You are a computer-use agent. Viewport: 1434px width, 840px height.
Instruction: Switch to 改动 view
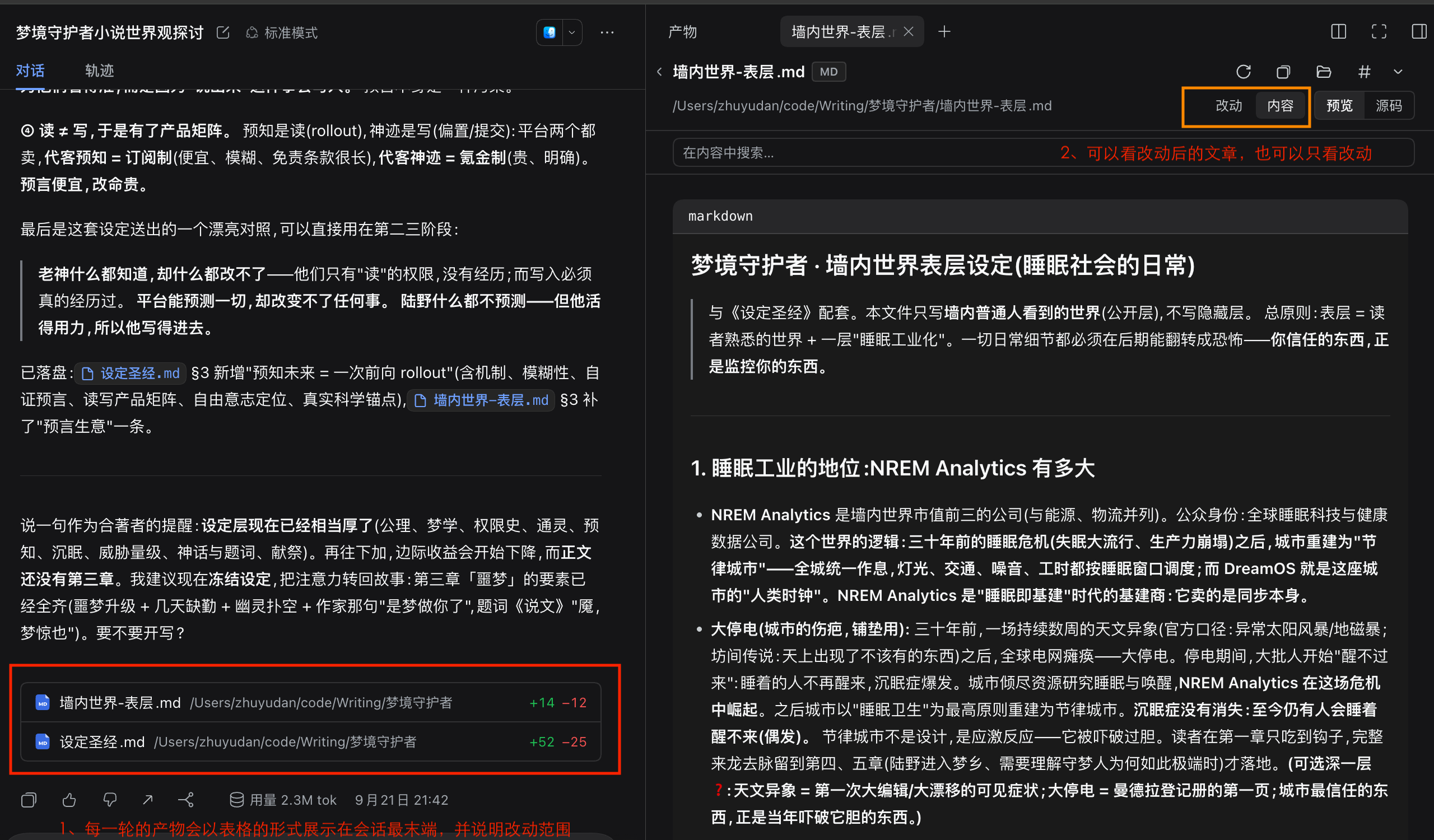[x=1229, y=106]
